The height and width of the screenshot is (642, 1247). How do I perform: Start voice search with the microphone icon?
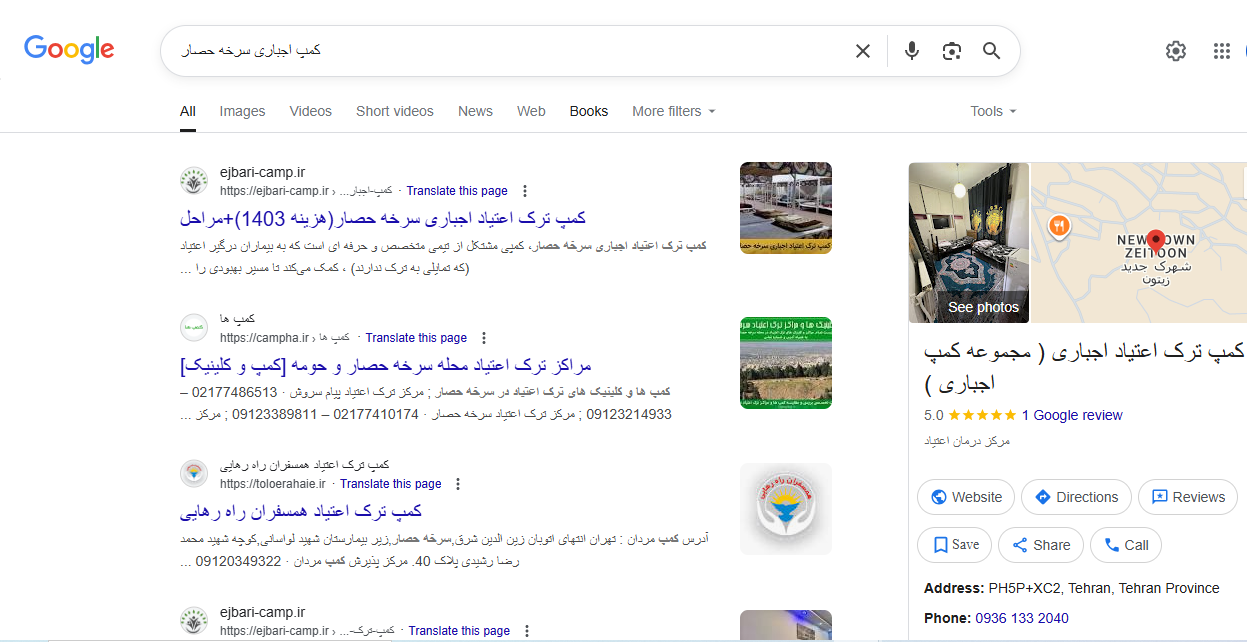point(911,51)
